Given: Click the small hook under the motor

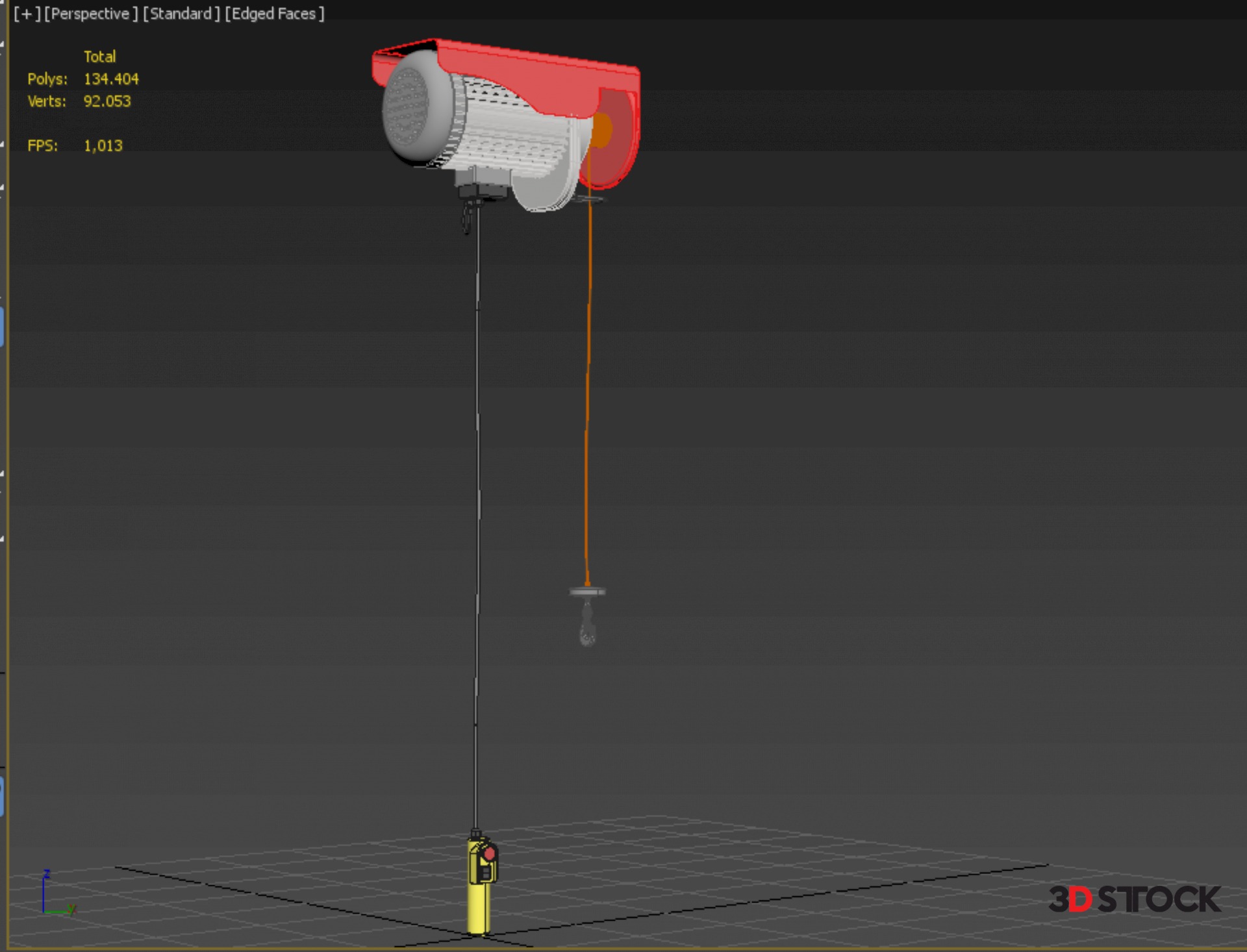Looking at the screenshot, I should coord(467,219).
